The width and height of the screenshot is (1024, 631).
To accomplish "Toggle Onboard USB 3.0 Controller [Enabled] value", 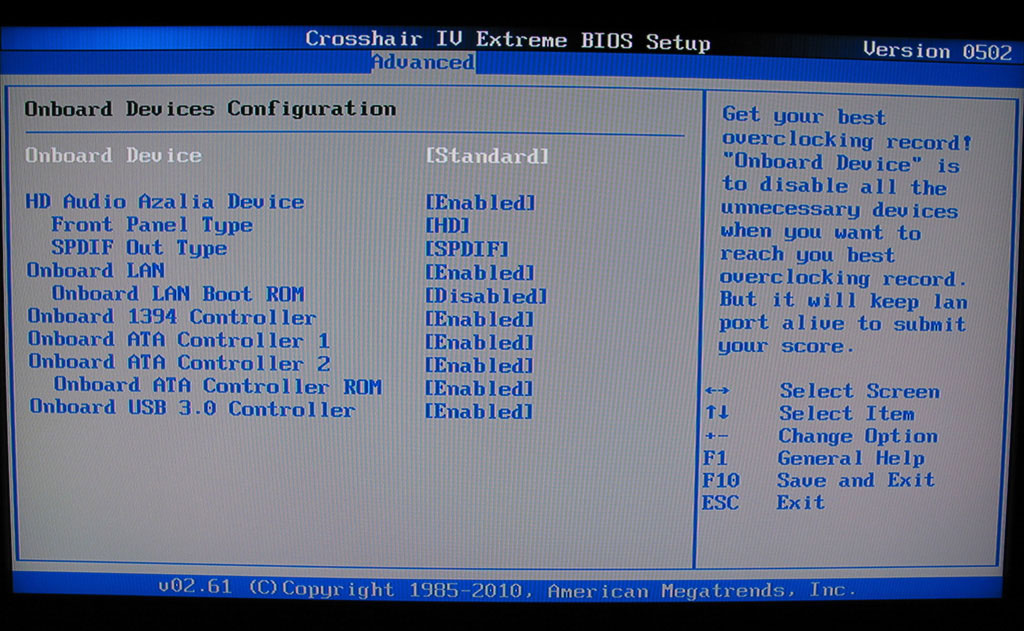I will click(479, 412).
